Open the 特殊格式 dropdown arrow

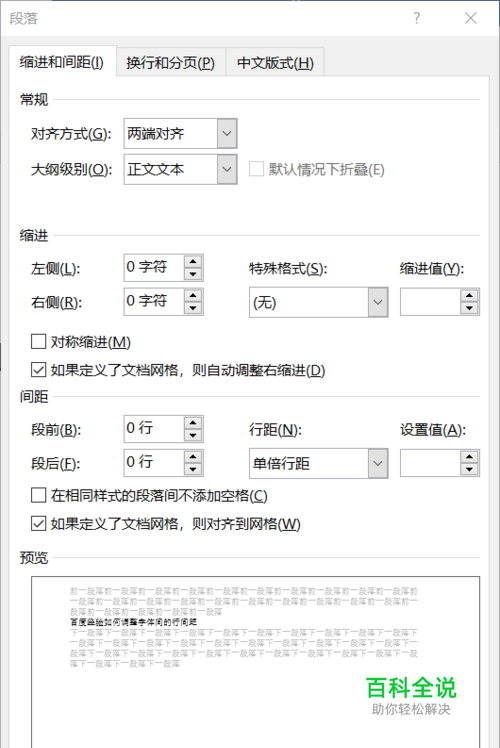[x=378, y=302]
